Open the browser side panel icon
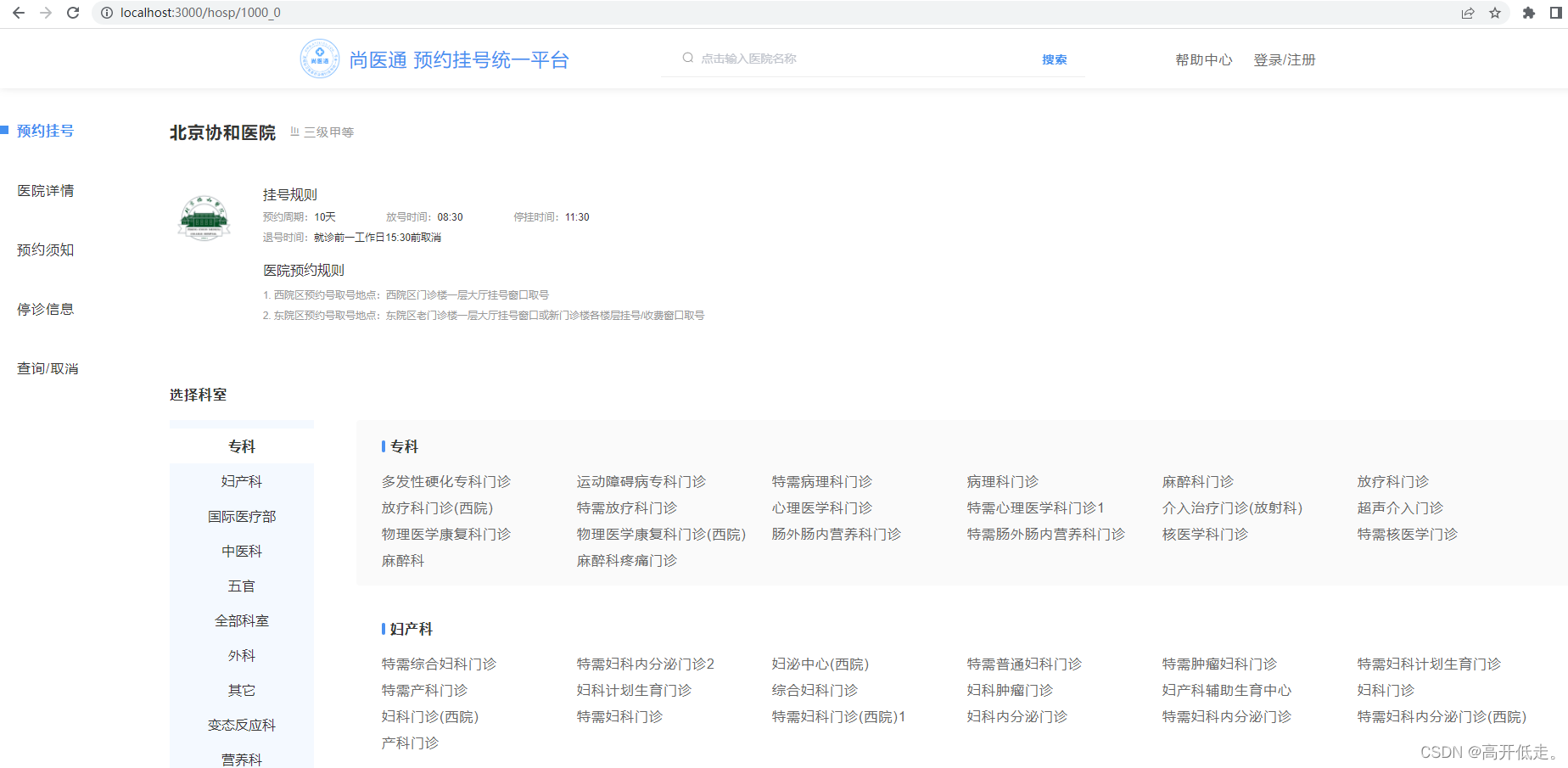 coord(1556,13)
